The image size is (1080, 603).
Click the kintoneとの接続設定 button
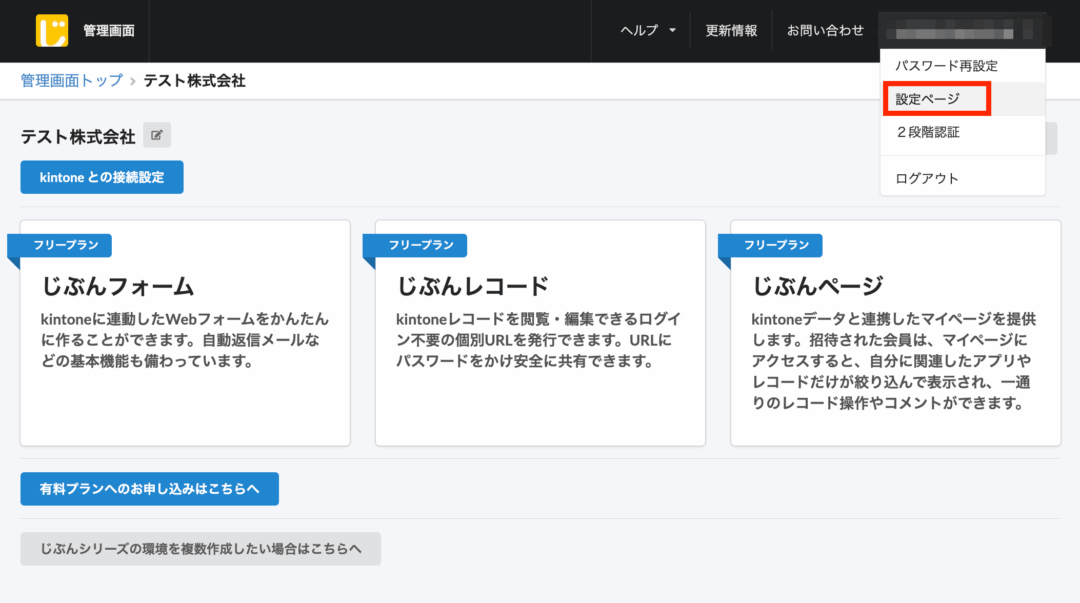(101, 177)
